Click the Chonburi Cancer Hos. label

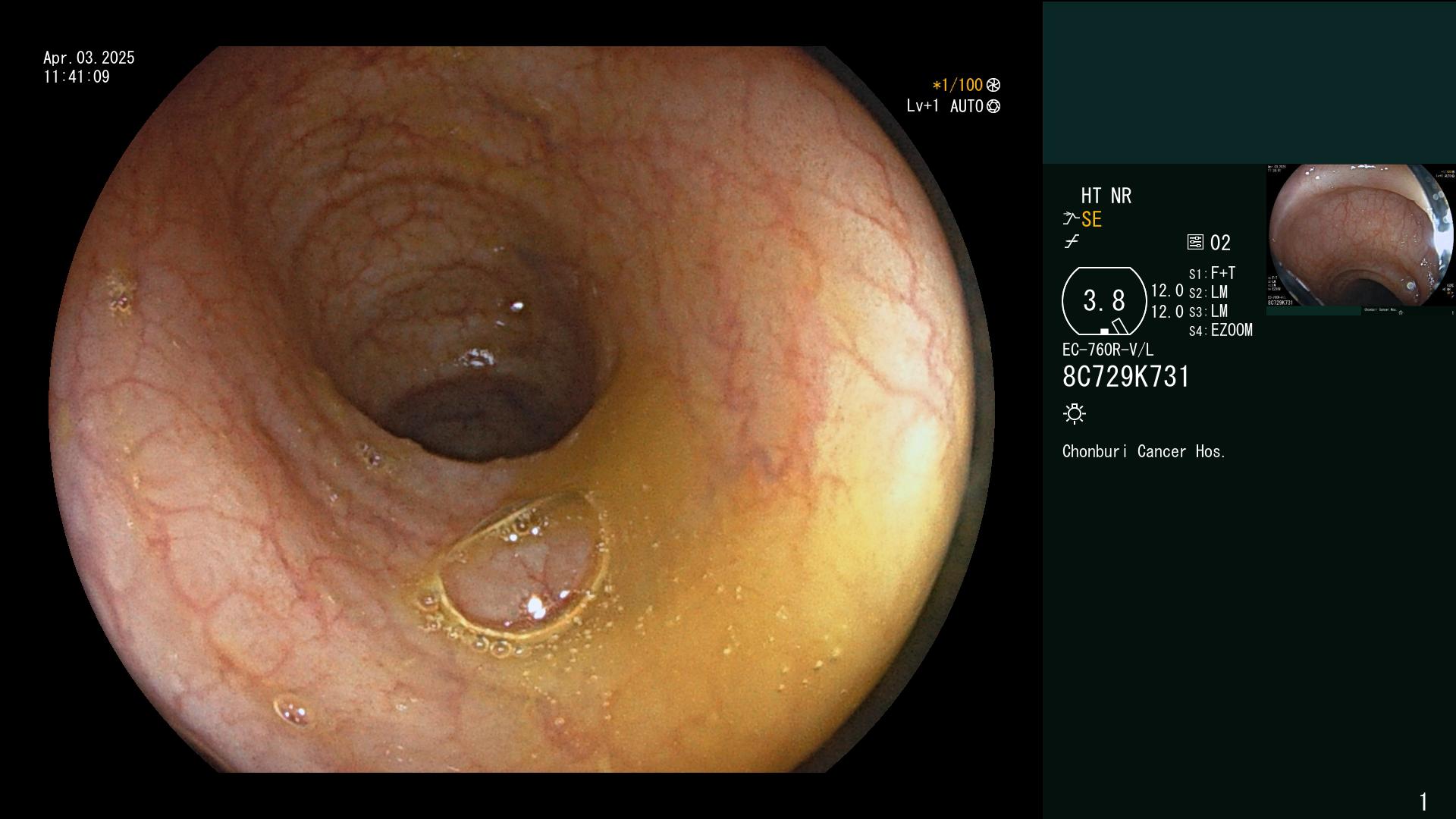[x=1144, y=452]
